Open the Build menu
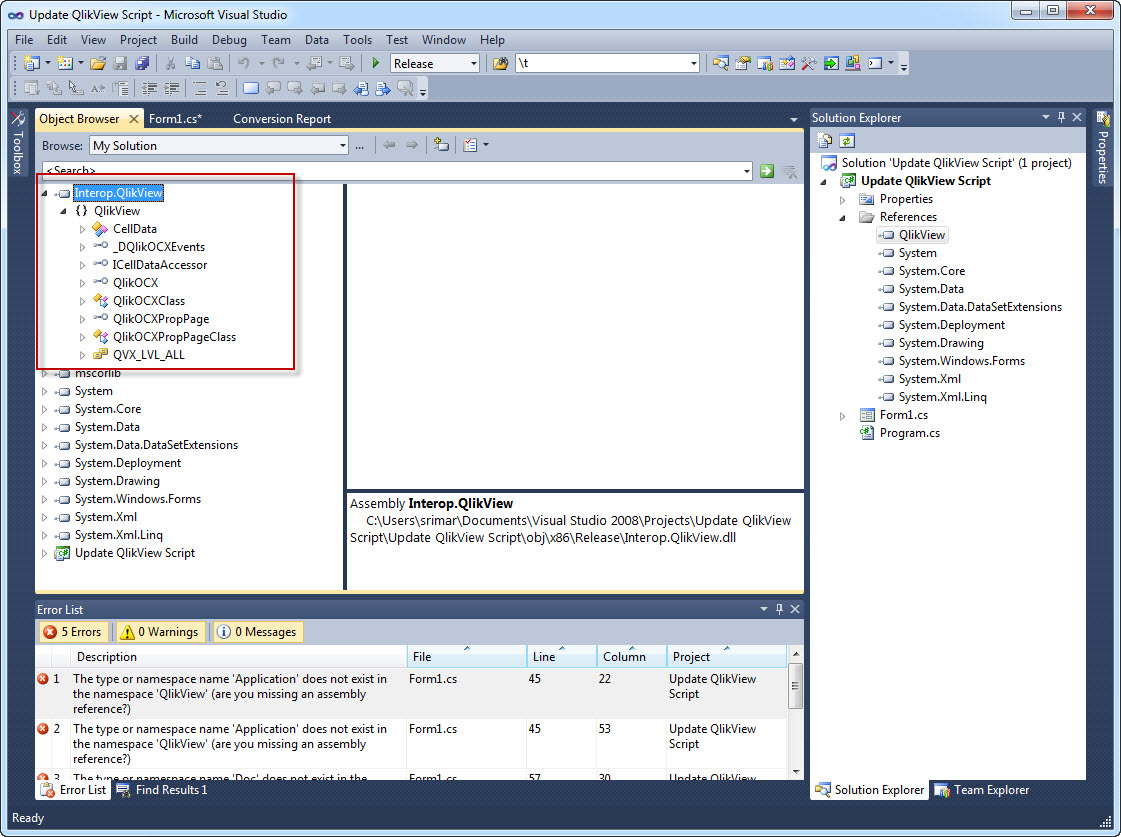Image resolution: width=1121 pixels, height=837 pixels. (184, 40)
